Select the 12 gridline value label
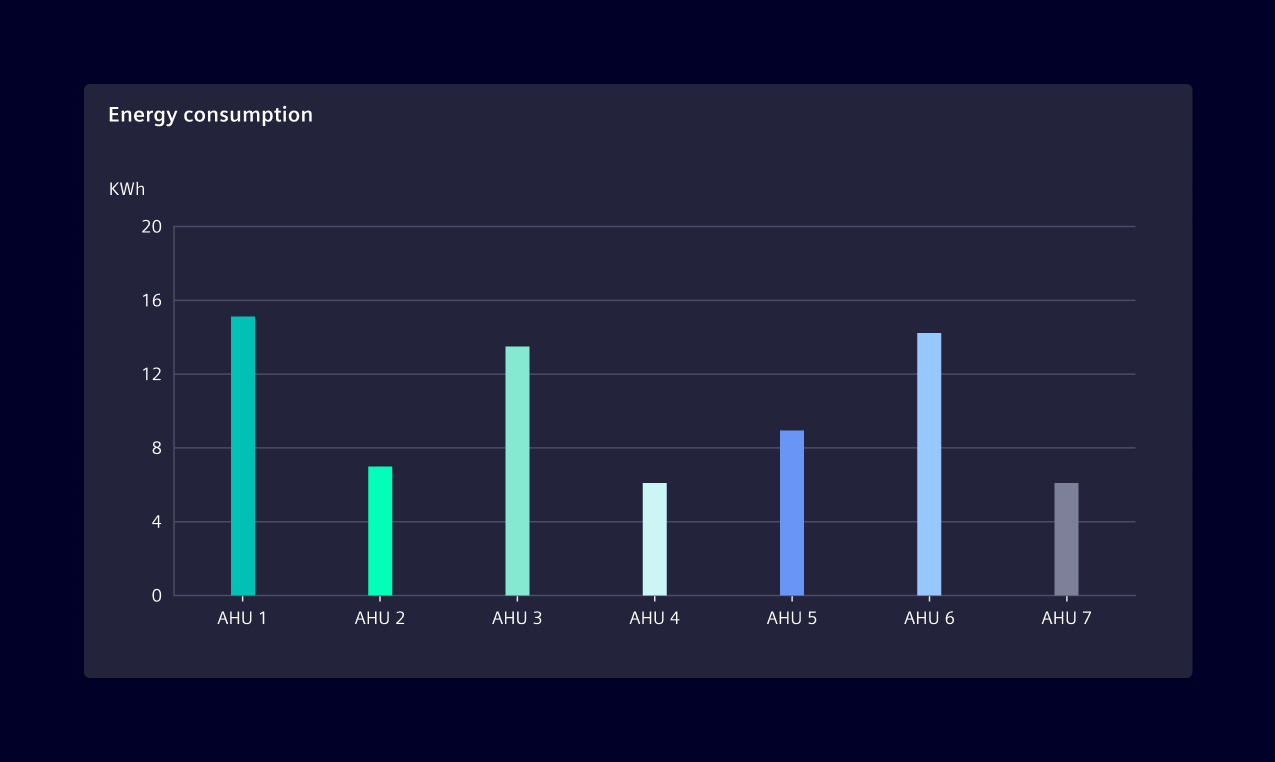The width and height of the screenshot is (1275, 762). pyautogui.click(x=151, y=374)
